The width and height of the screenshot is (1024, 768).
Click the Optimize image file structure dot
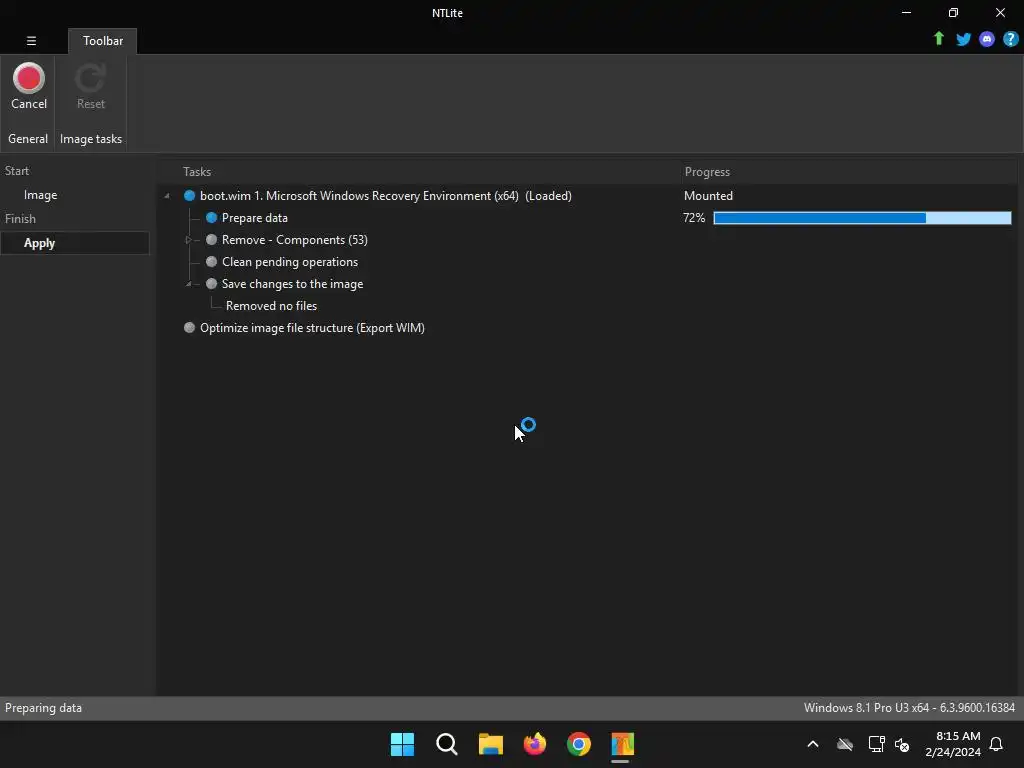tap(189, 328)
